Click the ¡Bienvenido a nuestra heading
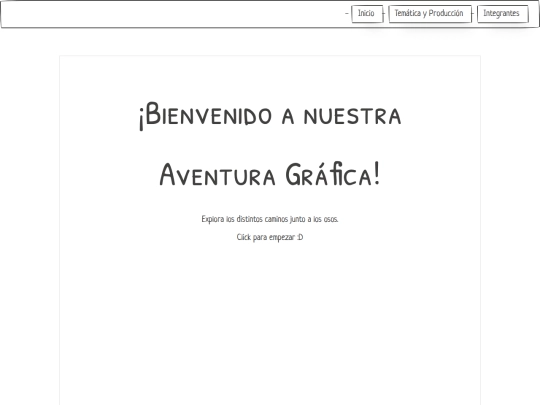The image size is (540, 405). [x=270, y=115]
